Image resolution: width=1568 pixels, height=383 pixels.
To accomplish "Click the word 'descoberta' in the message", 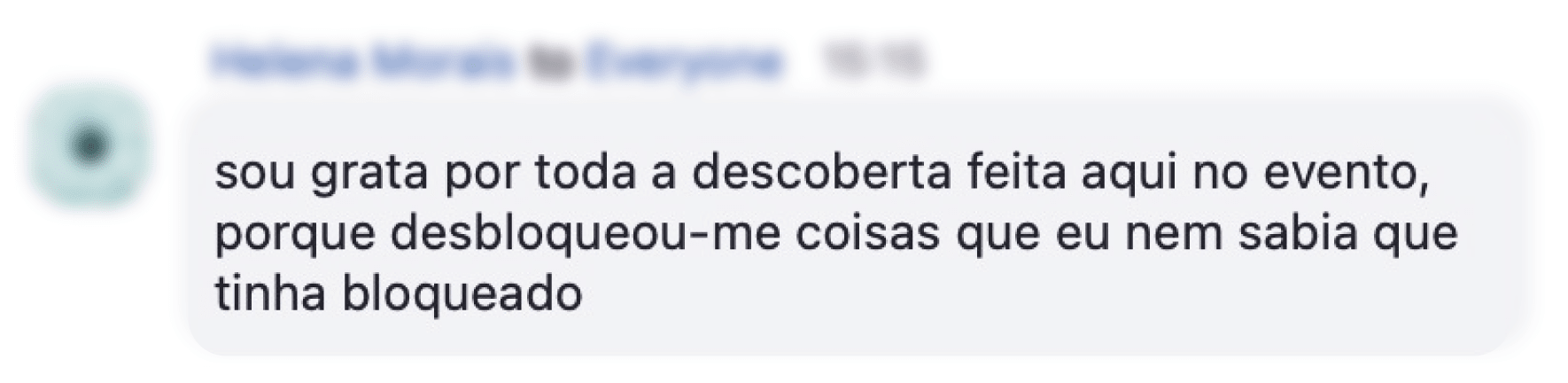I will 821,174.
